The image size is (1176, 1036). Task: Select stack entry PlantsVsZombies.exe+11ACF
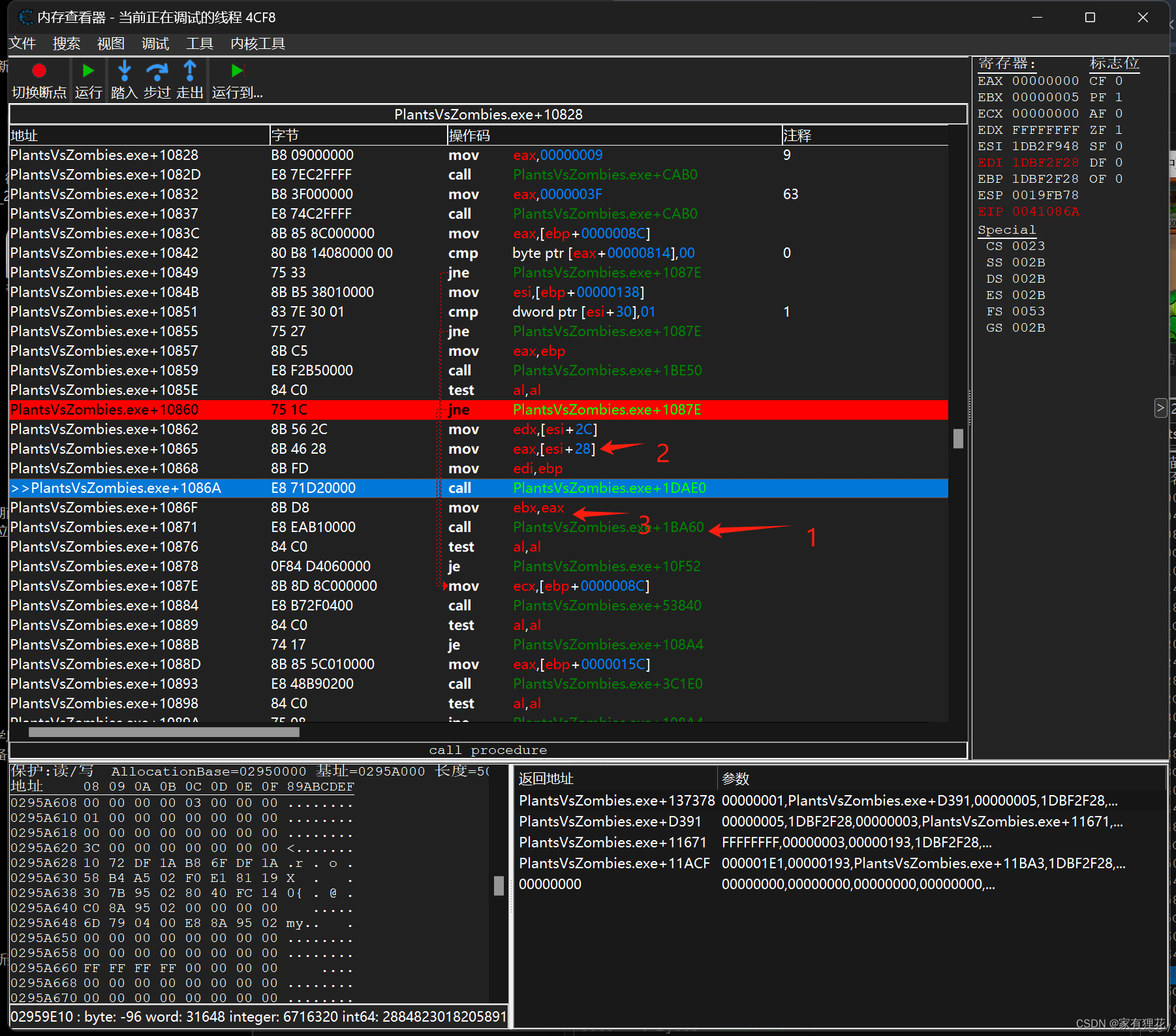click(x=841, y=864)
